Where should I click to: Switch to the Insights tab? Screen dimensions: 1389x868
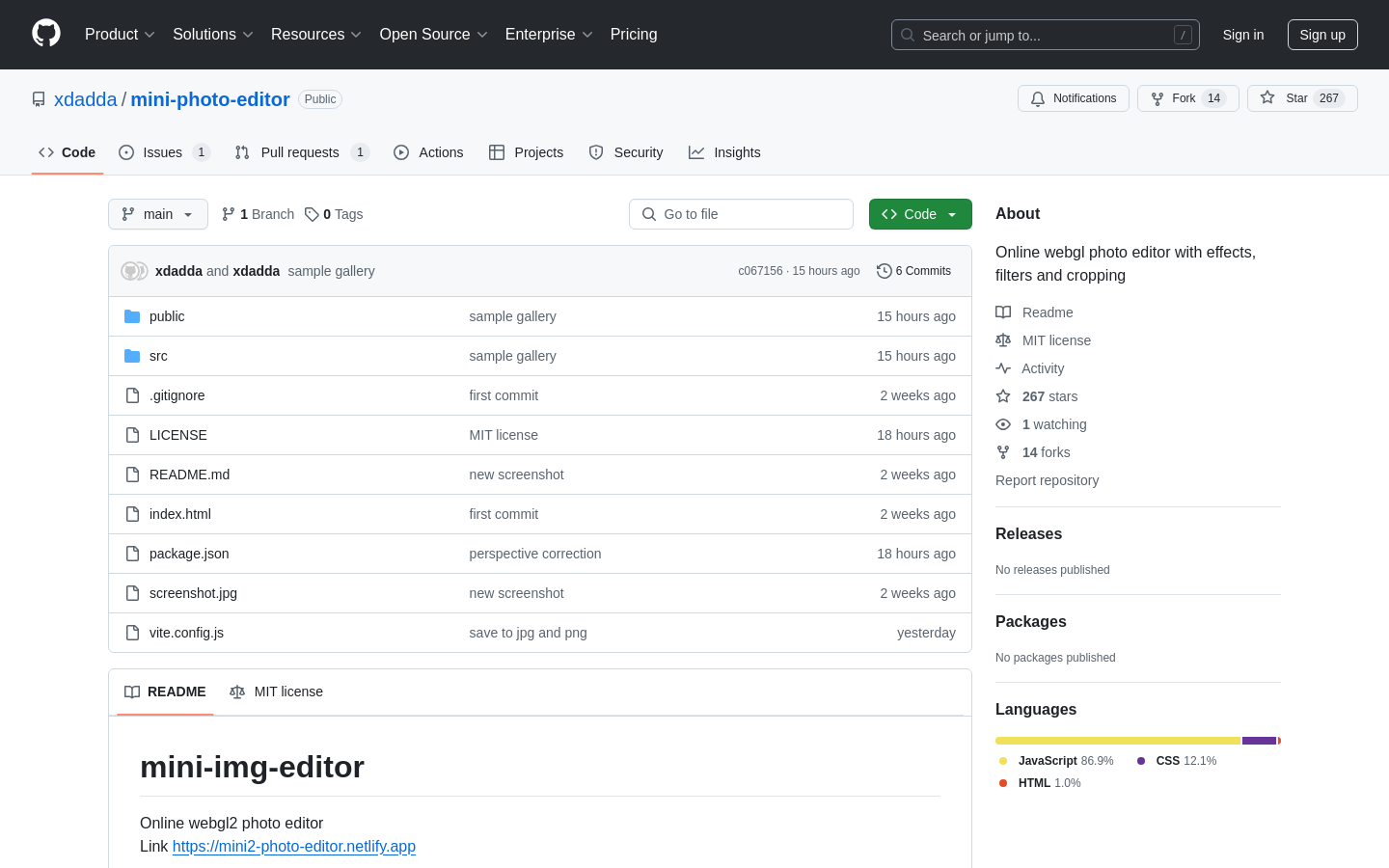click(724, 152)
